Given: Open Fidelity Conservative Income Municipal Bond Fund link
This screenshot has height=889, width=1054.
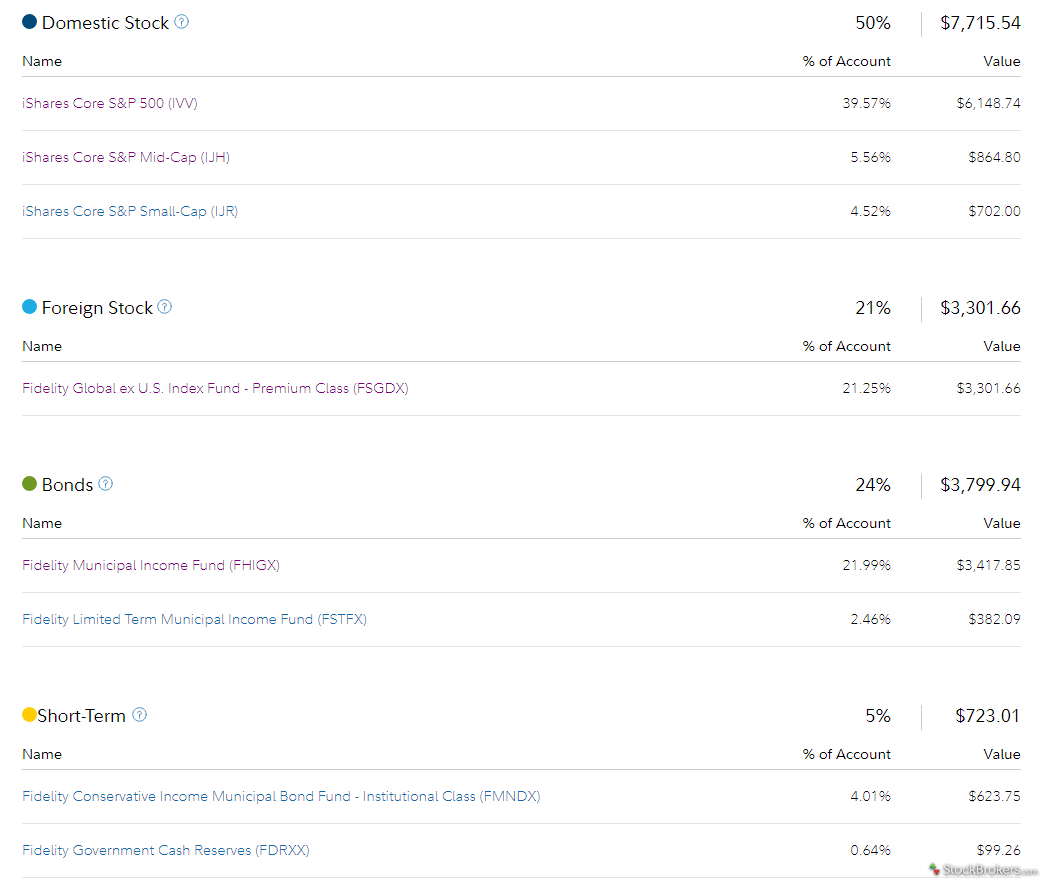Looking at the screenshot, I should [281, 796].
